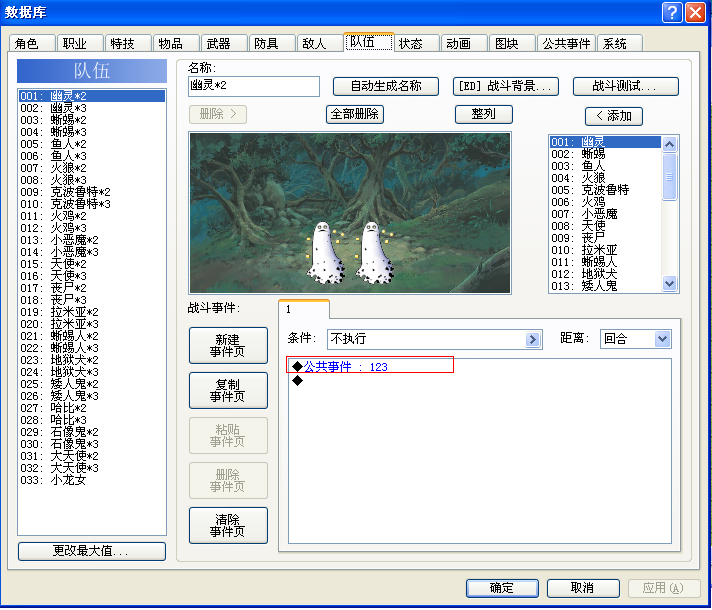This screenshot has height=610, width=712.
Task: Select enemy 013: 矮人鬼 in enemy list
Action: point(605,286)
